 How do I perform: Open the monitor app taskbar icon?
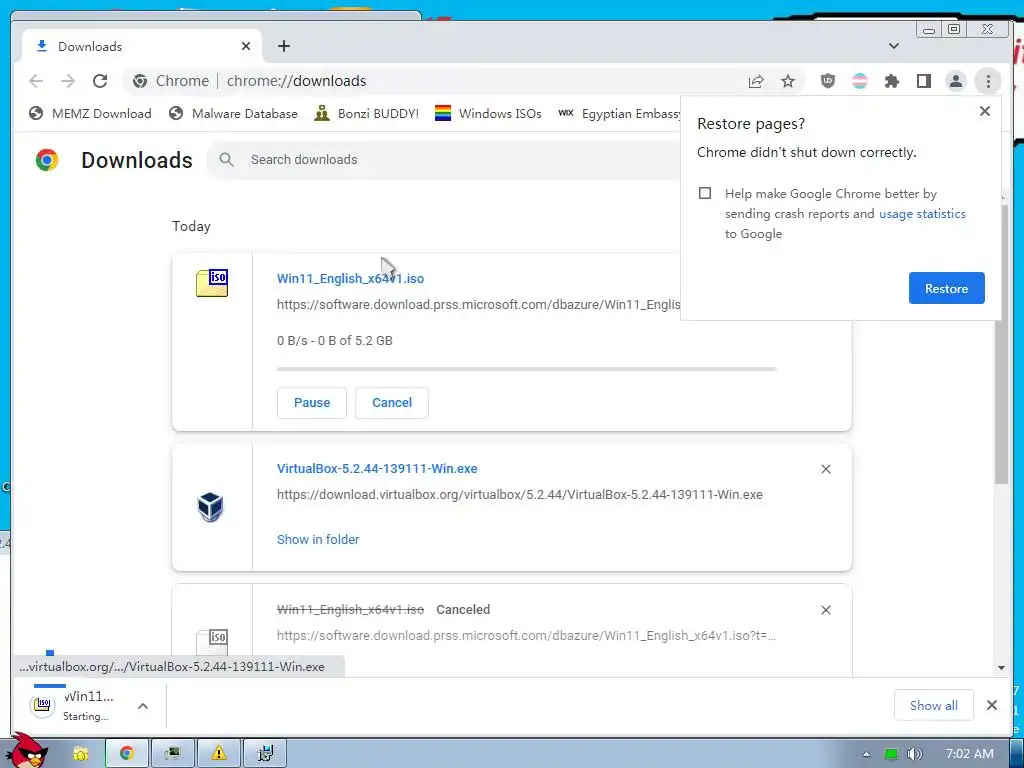click(172, 754)
